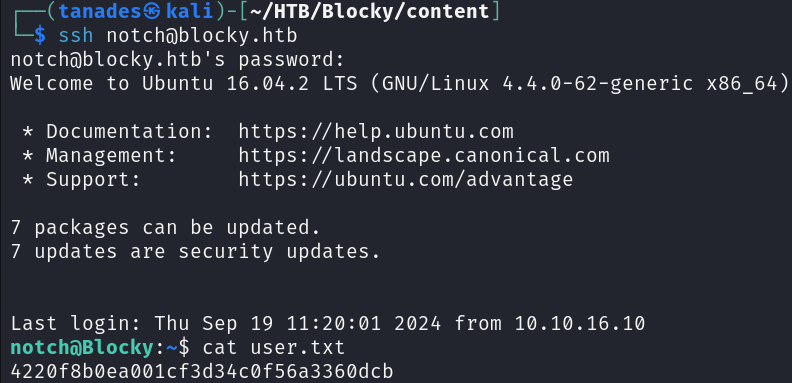The width and height of the screenshot is (792, 383).
Task: Click the ubuntu.com/advantage support URL
Action: (406, 180)
